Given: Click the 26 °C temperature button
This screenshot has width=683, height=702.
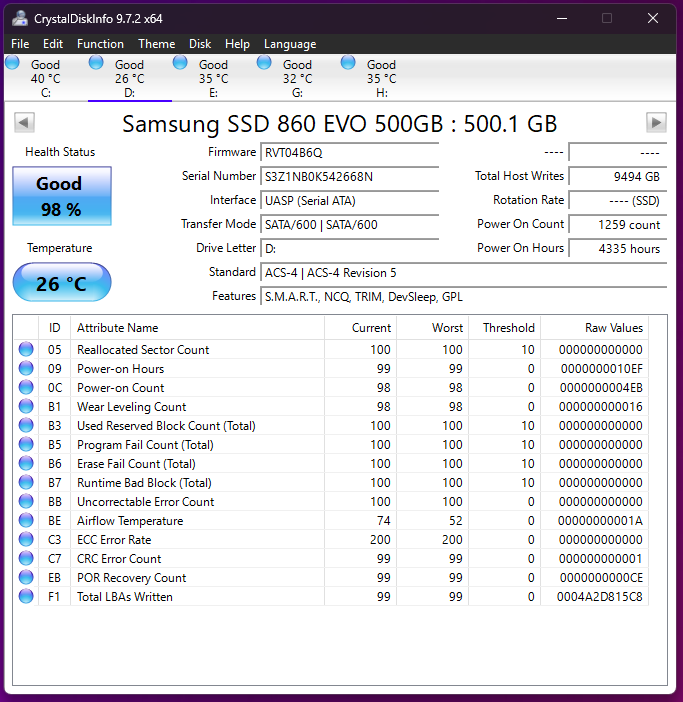Looking at the screenshot, I should click(x=61, y=283).
